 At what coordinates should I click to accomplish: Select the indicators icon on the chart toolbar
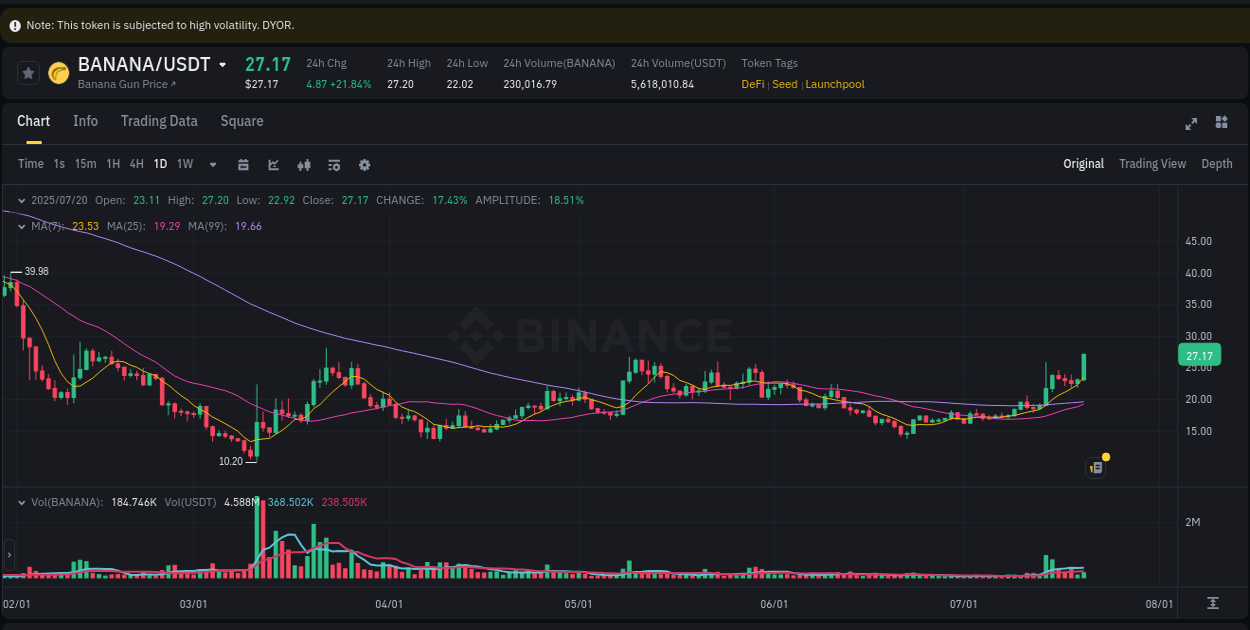334,164
